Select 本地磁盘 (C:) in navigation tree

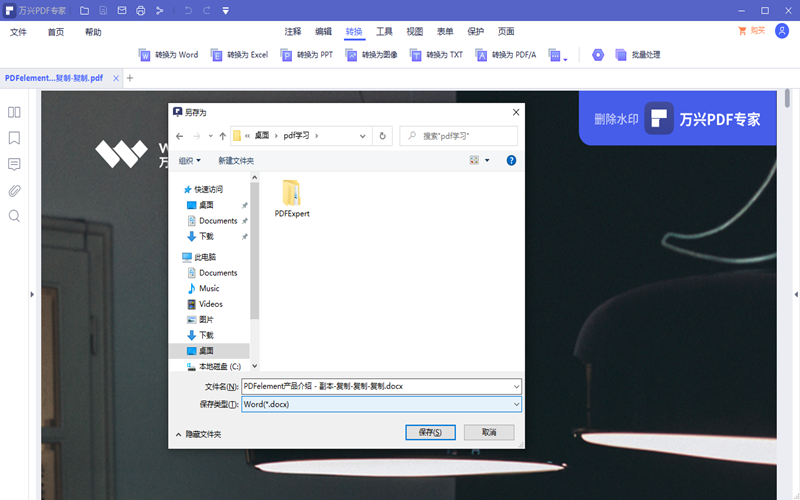pos(214,366)
